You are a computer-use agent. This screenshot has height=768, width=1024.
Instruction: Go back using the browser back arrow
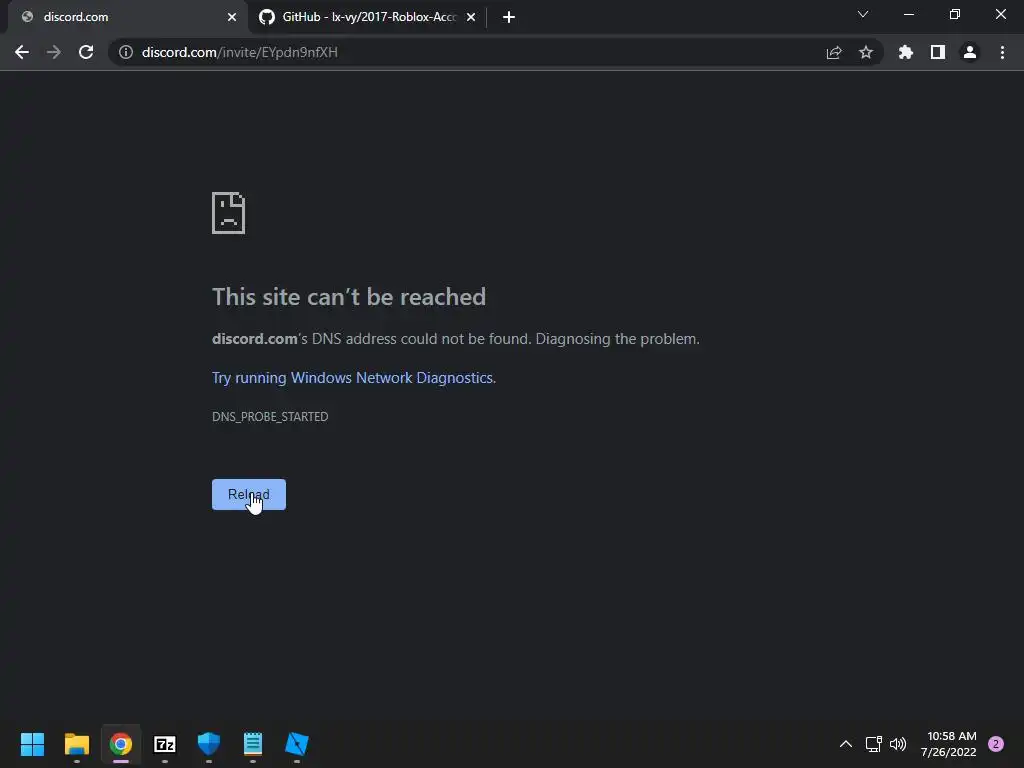pyautogui.click(x=22, y=52)
